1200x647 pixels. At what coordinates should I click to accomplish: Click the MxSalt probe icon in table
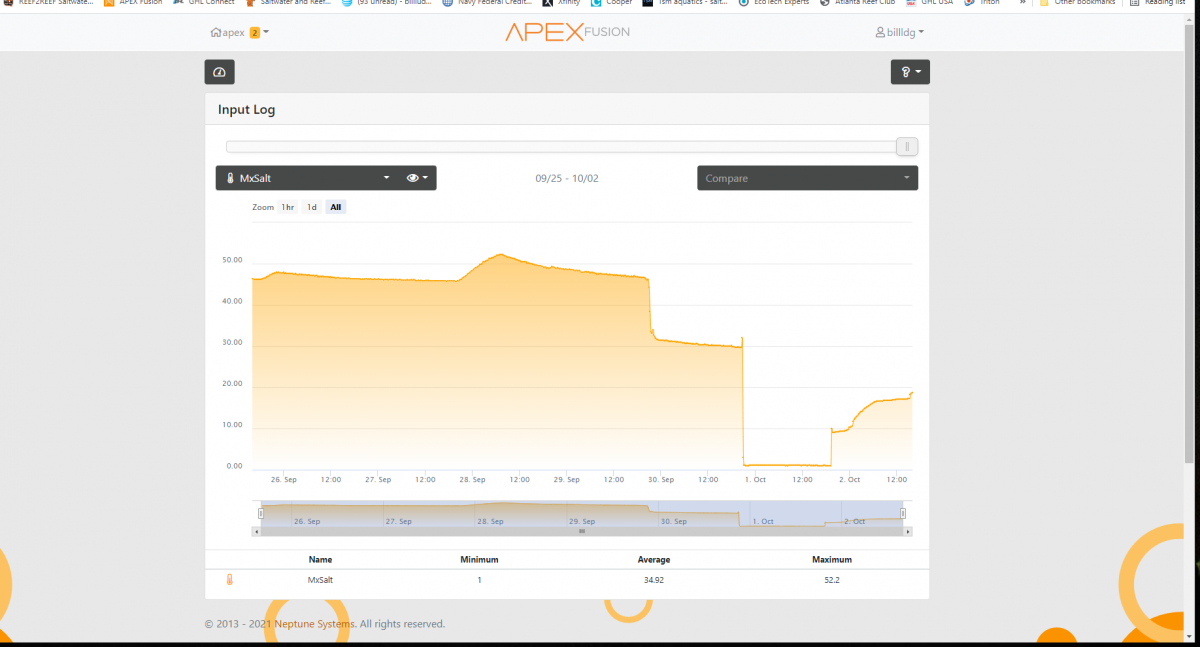229,579
